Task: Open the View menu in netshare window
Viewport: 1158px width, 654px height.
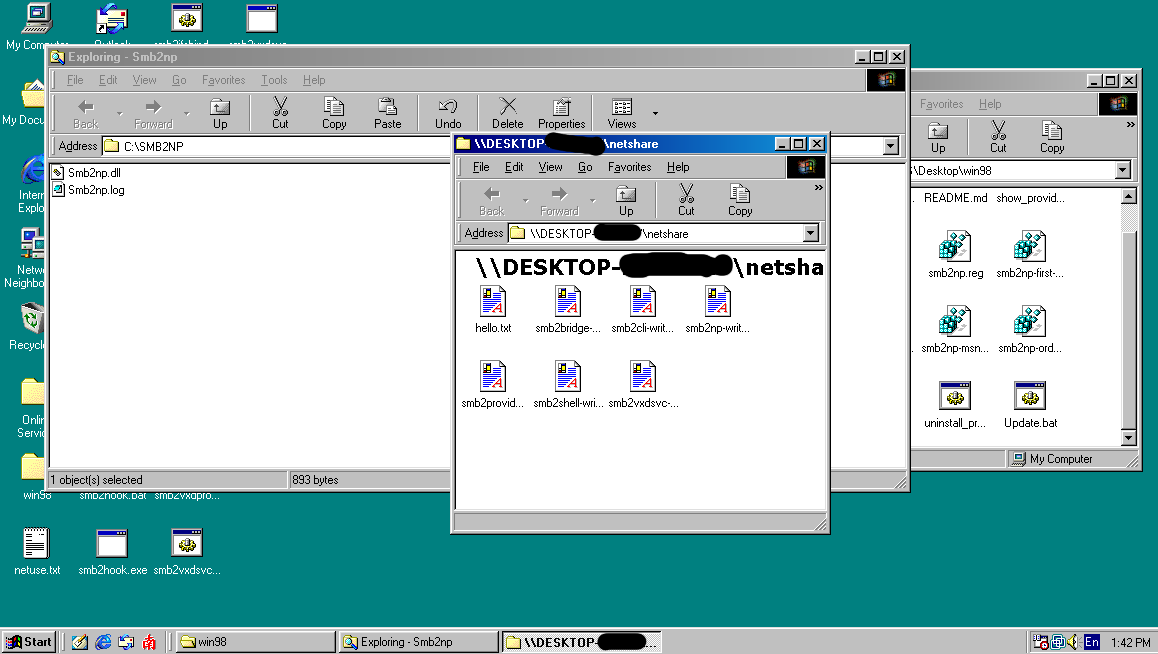Action: tap(550, 167)
